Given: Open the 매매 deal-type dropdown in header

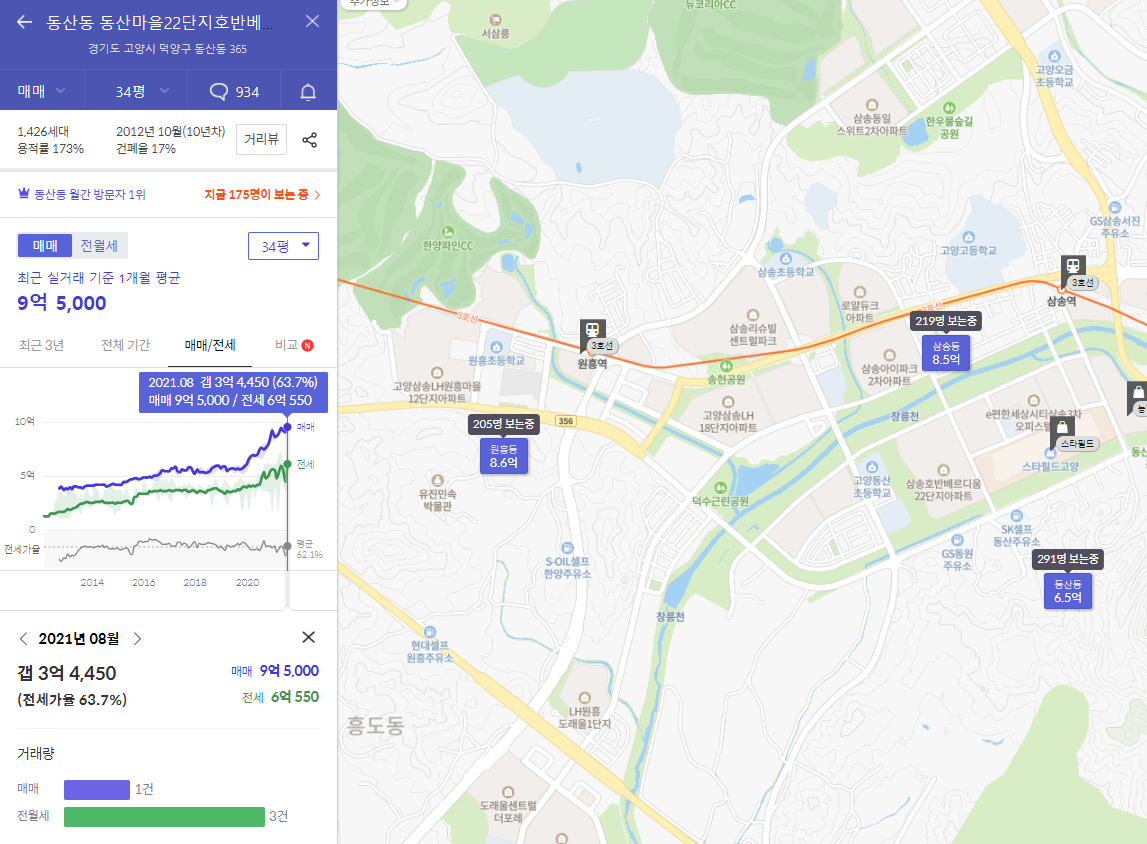Looking at the screenshot, I should pyautogui.click(x=42, y=91).
